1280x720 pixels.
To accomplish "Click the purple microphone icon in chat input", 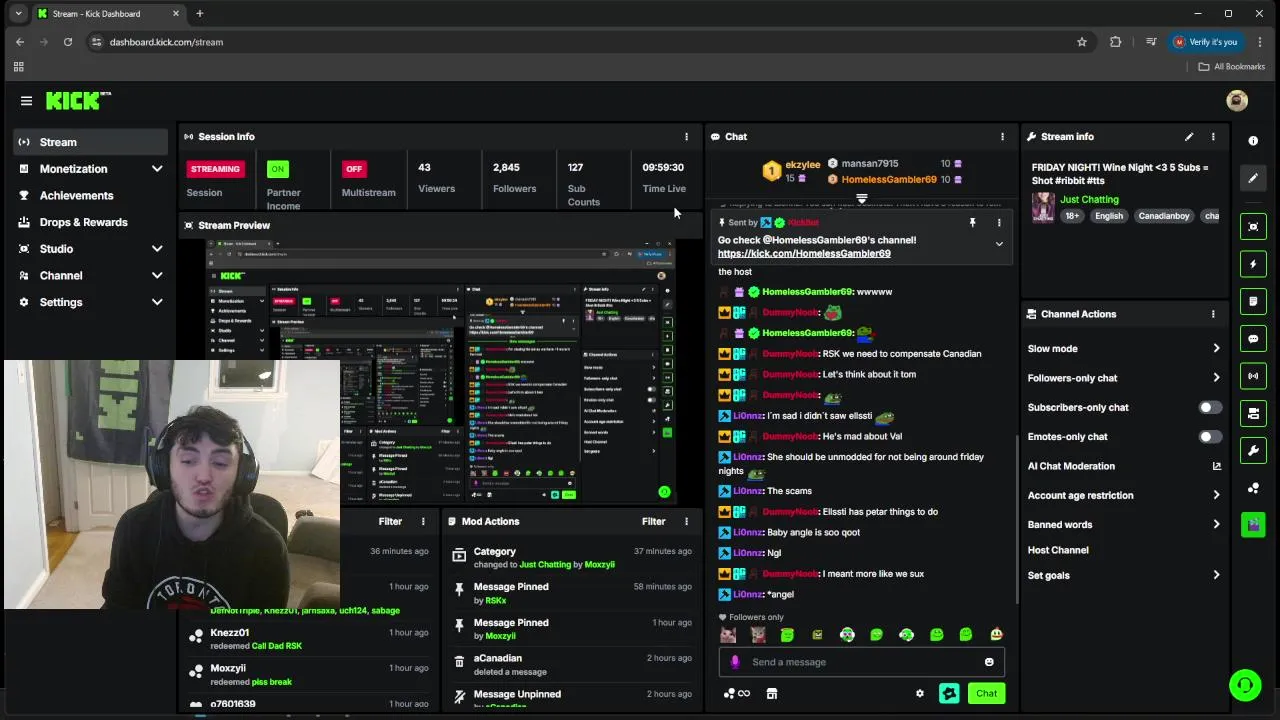I will click(735, 662).
